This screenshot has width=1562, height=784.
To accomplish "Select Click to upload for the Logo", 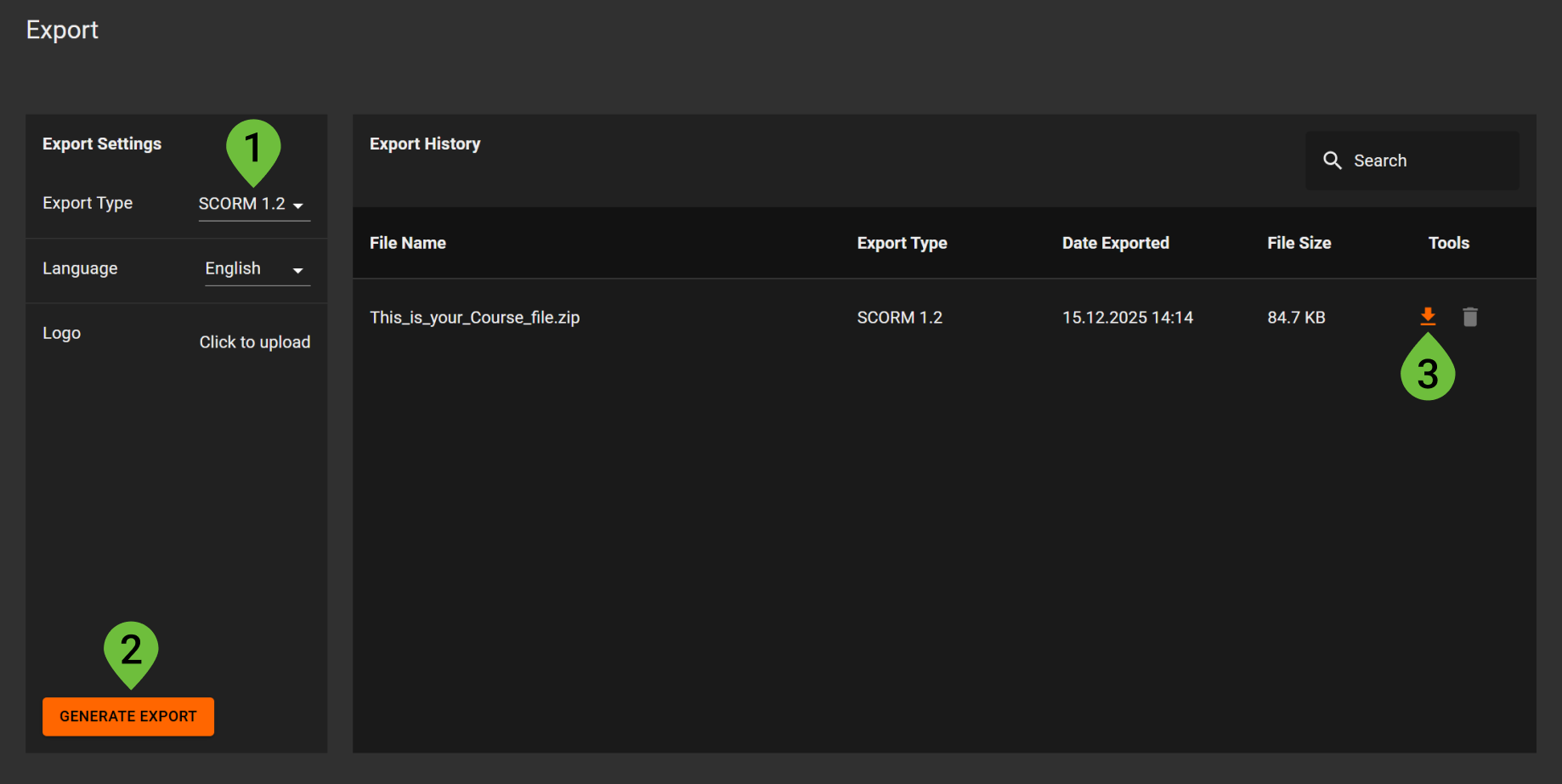I will [255, 342].
